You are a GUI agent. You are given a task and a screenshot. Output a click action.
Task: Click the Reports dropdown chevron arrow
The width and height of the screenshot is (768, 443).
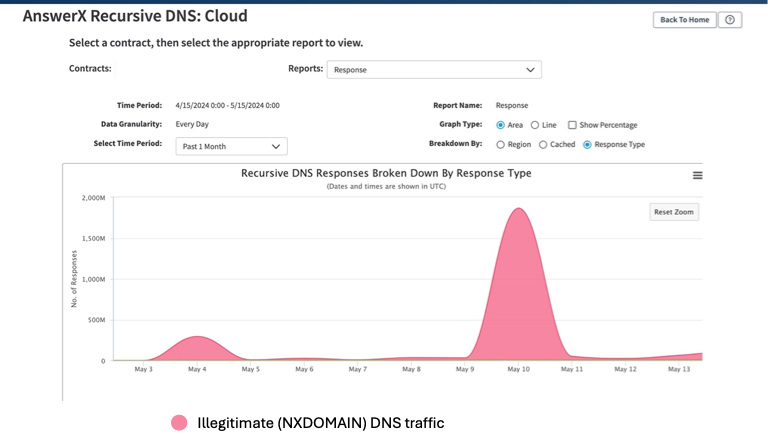pos(530,70)
